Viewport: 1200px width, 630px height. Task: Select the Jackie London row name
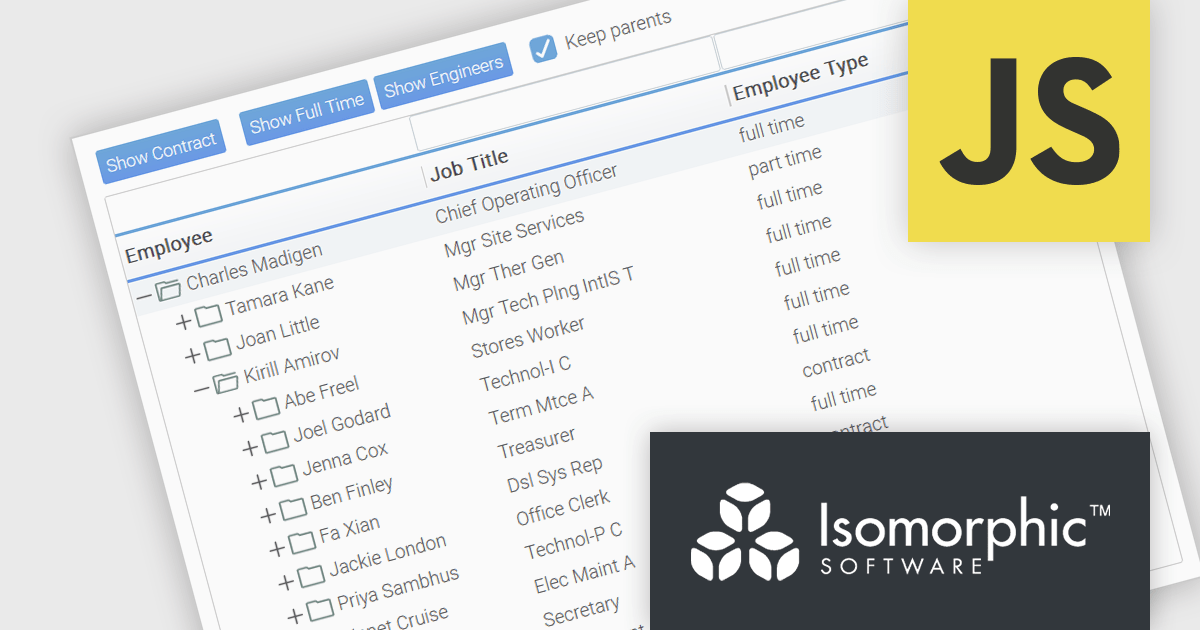[x=388, y=558]
